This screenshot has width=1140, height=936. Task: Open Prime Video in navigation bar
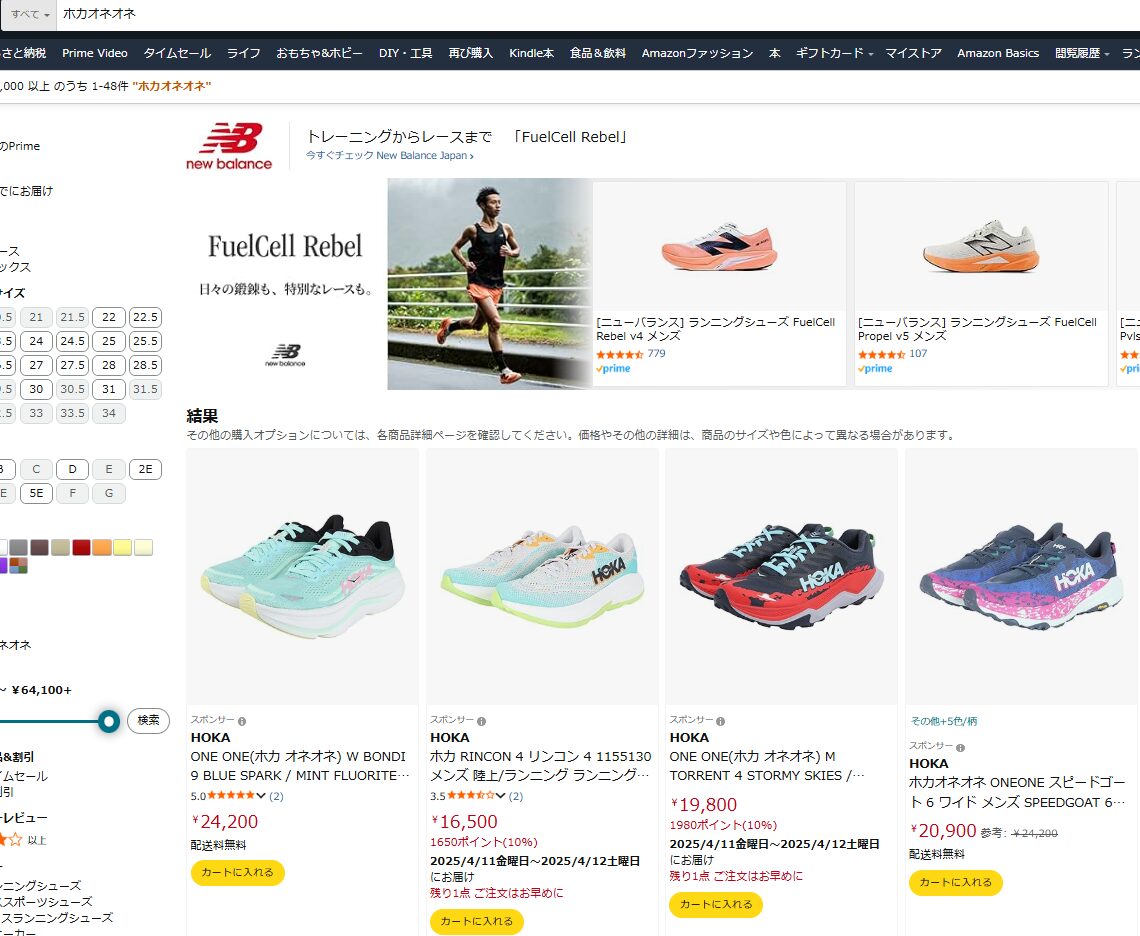coord(95,53)
